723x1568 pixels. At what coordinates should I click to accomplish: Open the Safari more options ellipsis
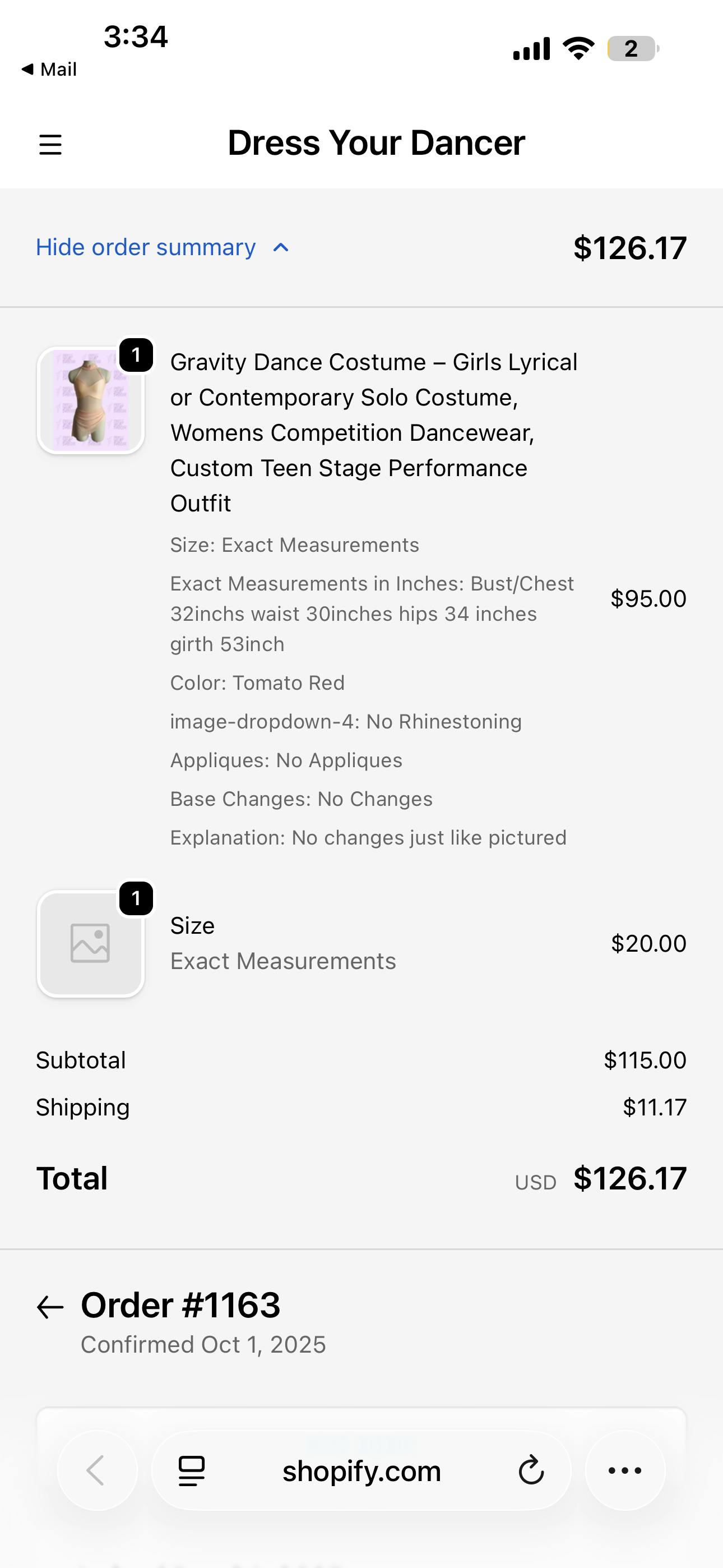[x=625, y=1470]
